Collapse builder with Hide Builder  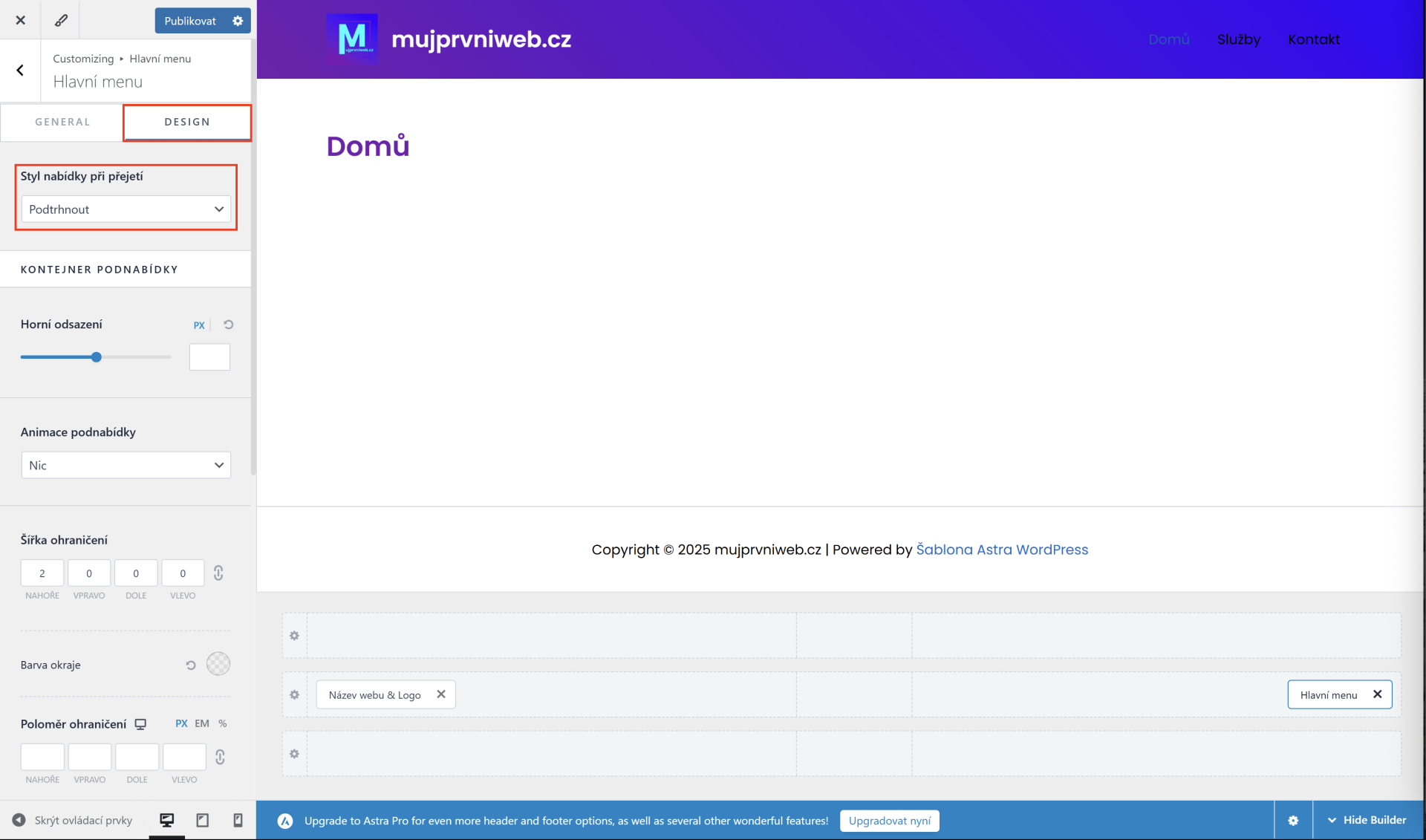[x=1367, y=820]
